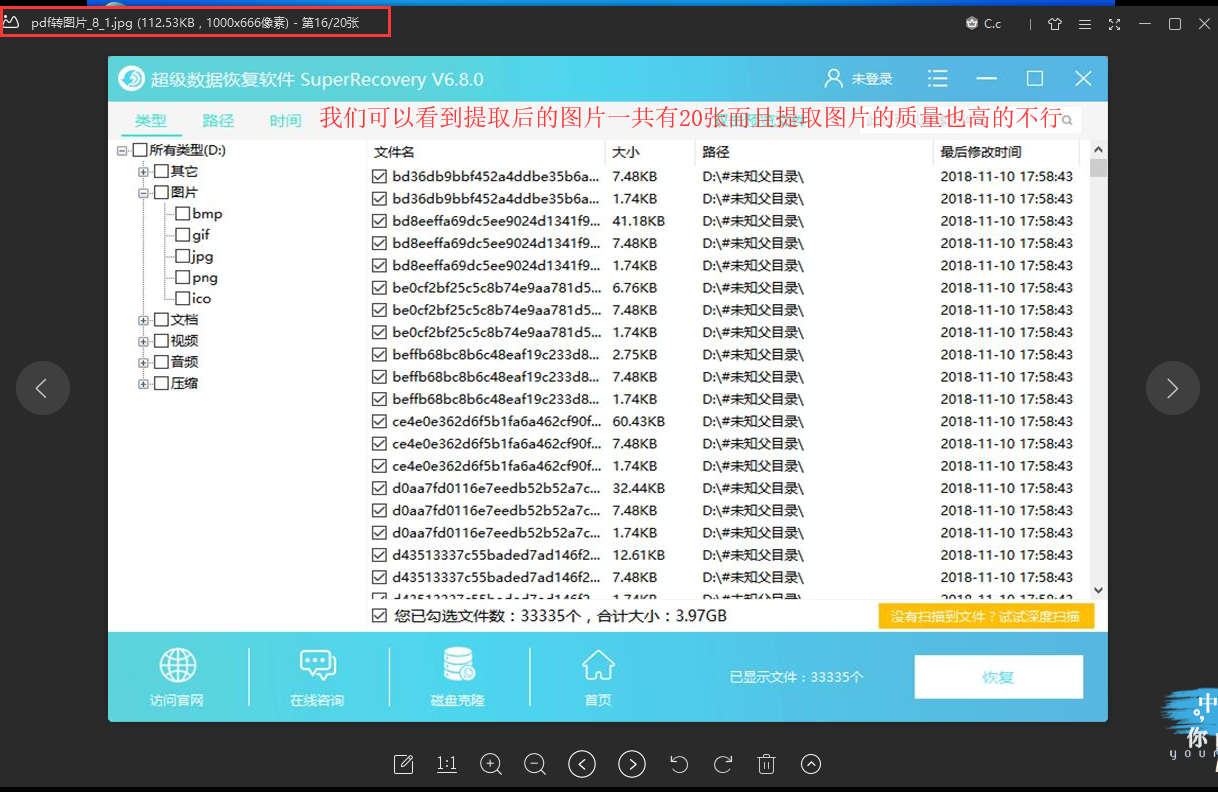Viewport: 1218px width, 792px height.
Task: Tick the bmp file type checkbox
Action: pos(182,213)
